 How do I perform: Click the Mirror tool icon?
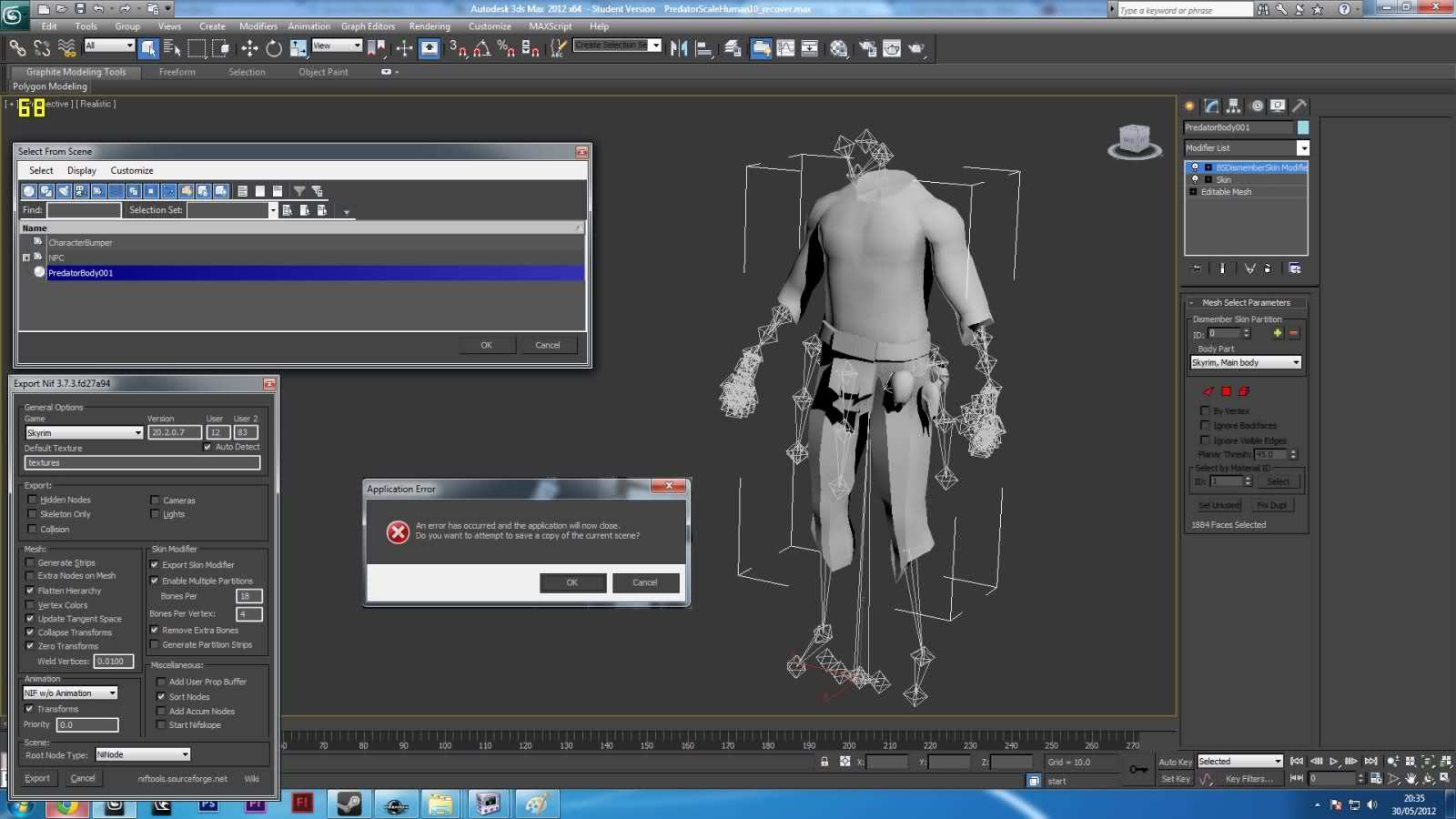tap(679, 48)
